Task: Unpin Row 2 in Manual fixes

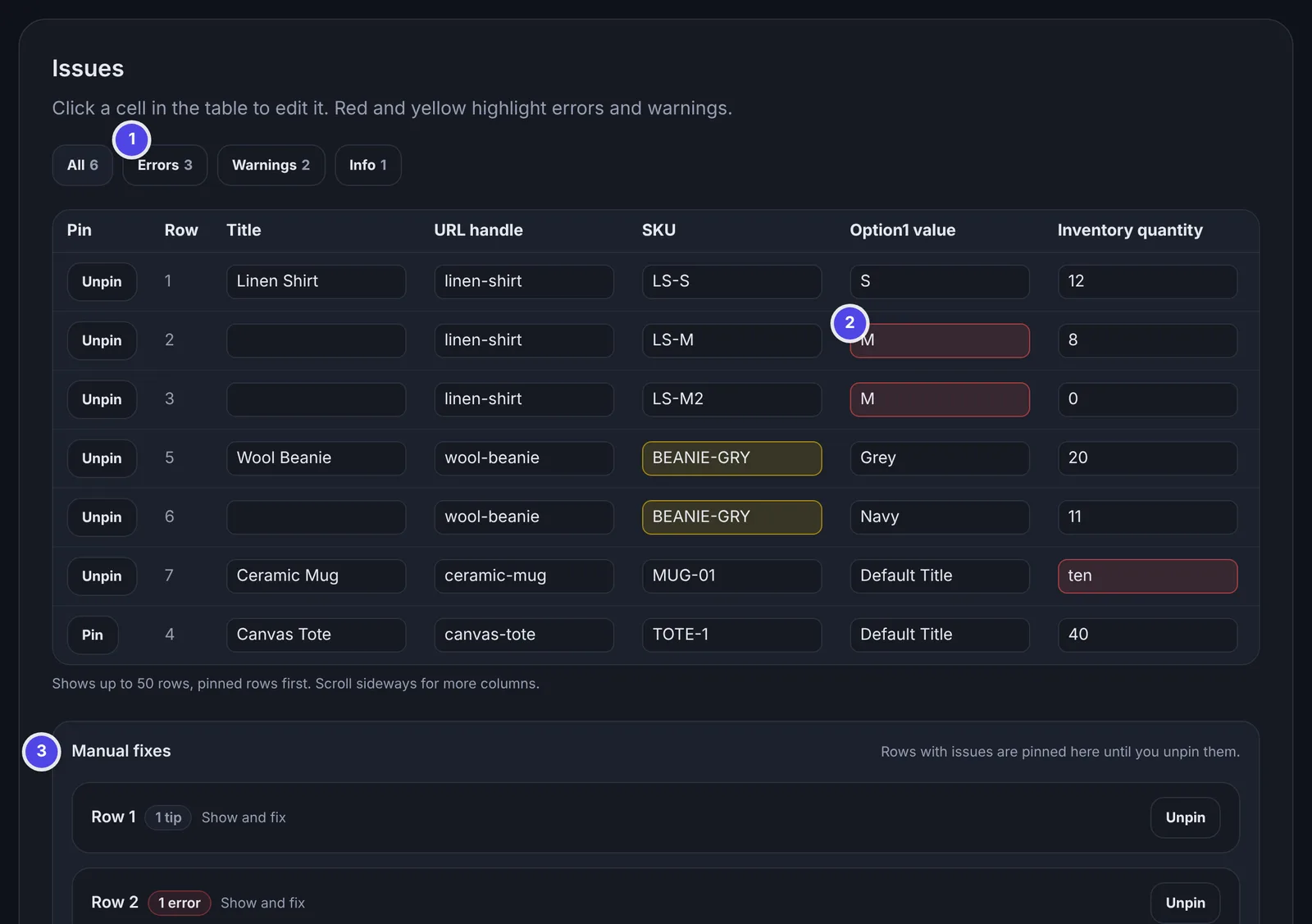Action: 1185,903
